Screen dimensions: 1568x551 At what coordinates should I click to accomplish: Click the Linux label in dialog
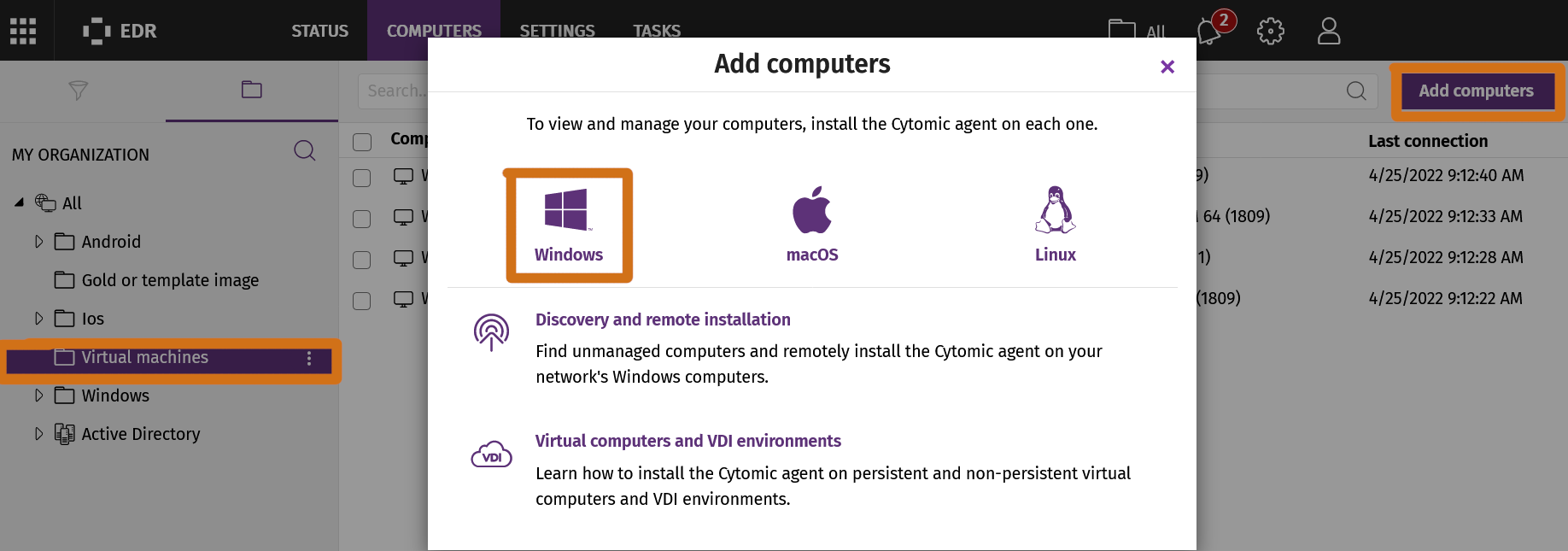[1056, 255]
